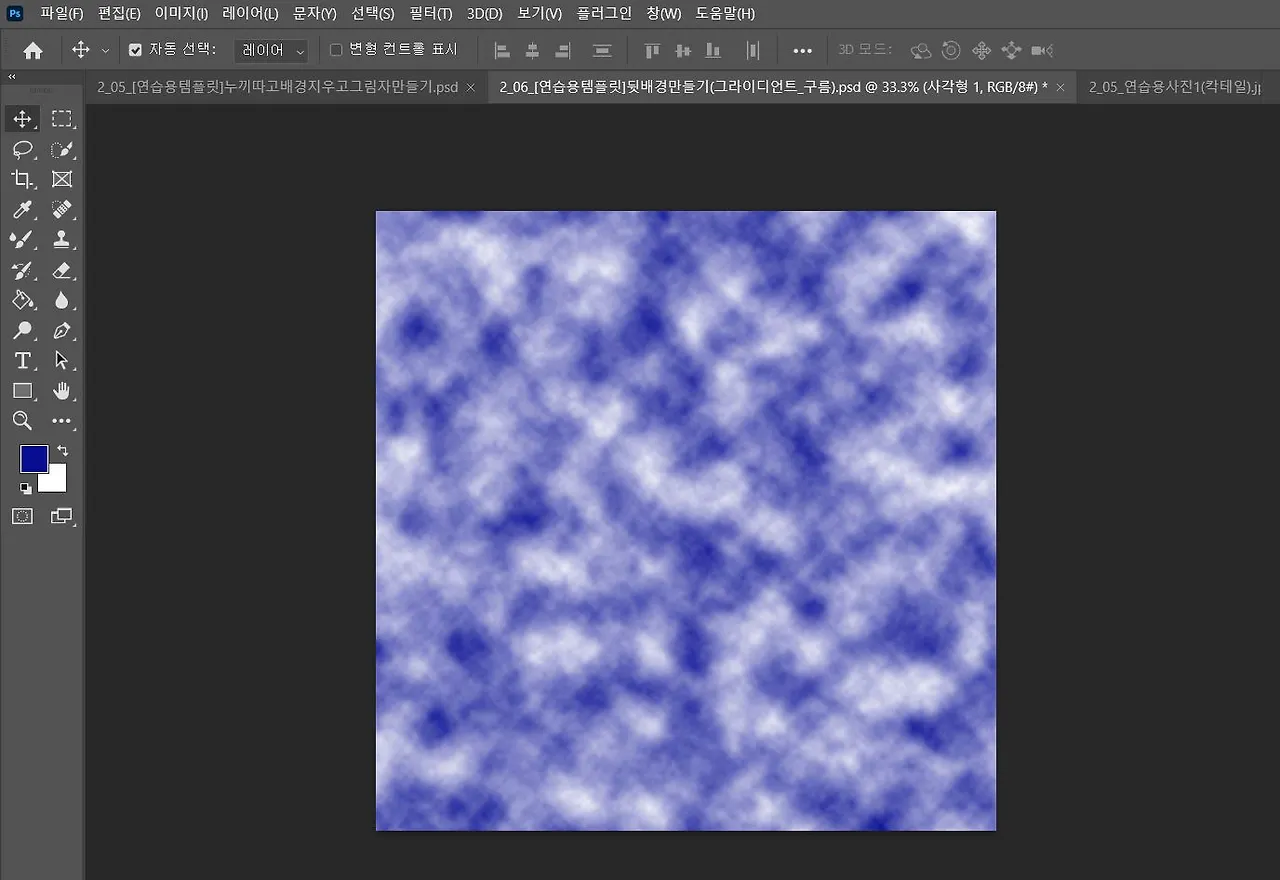The height and width of the screenshot is (880, 1280).
Task: Select the Eraser tool
Action: coord(62,270)
